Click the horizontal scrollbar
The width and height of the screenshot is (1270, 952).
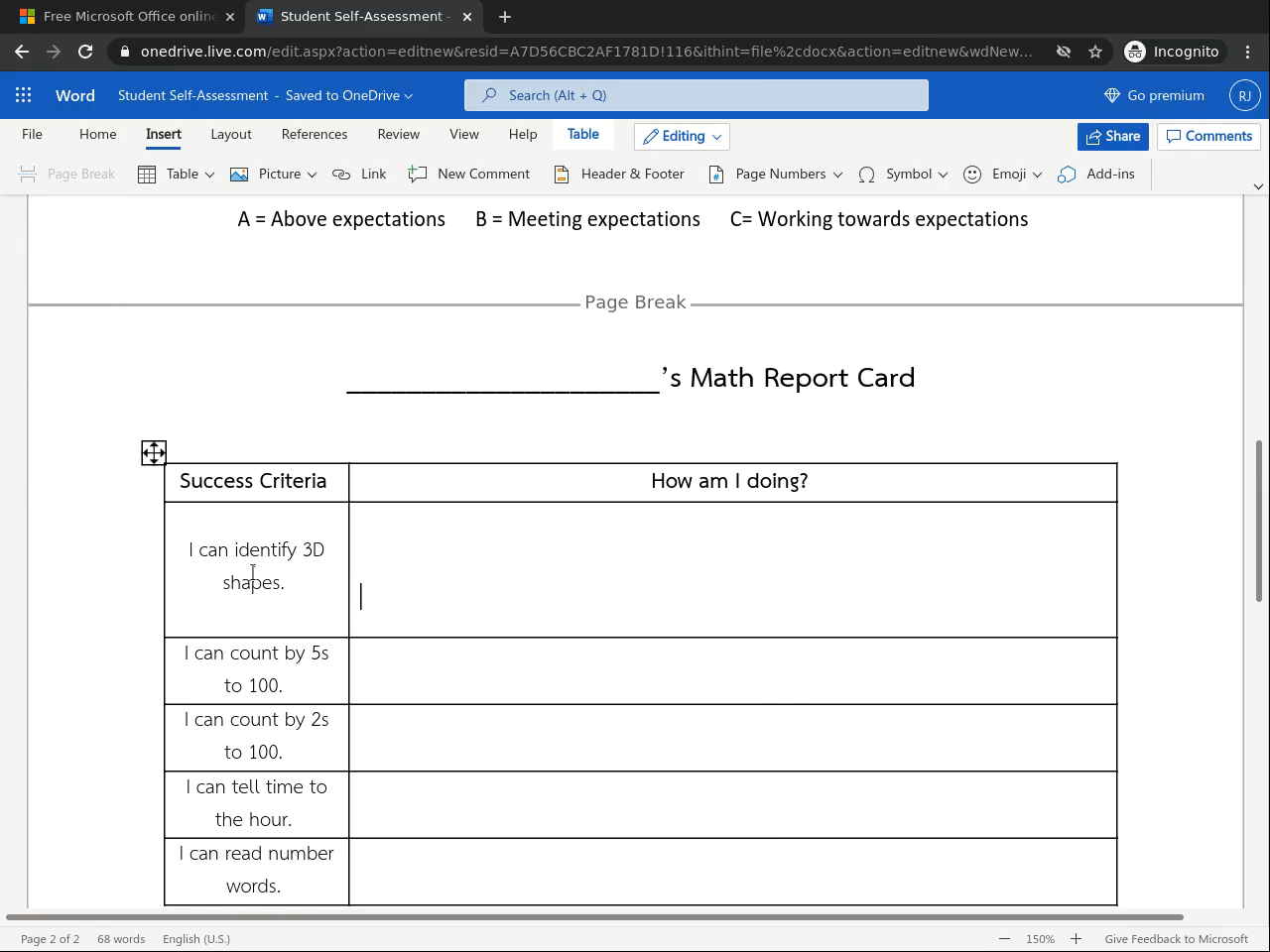tap(594, 917)
